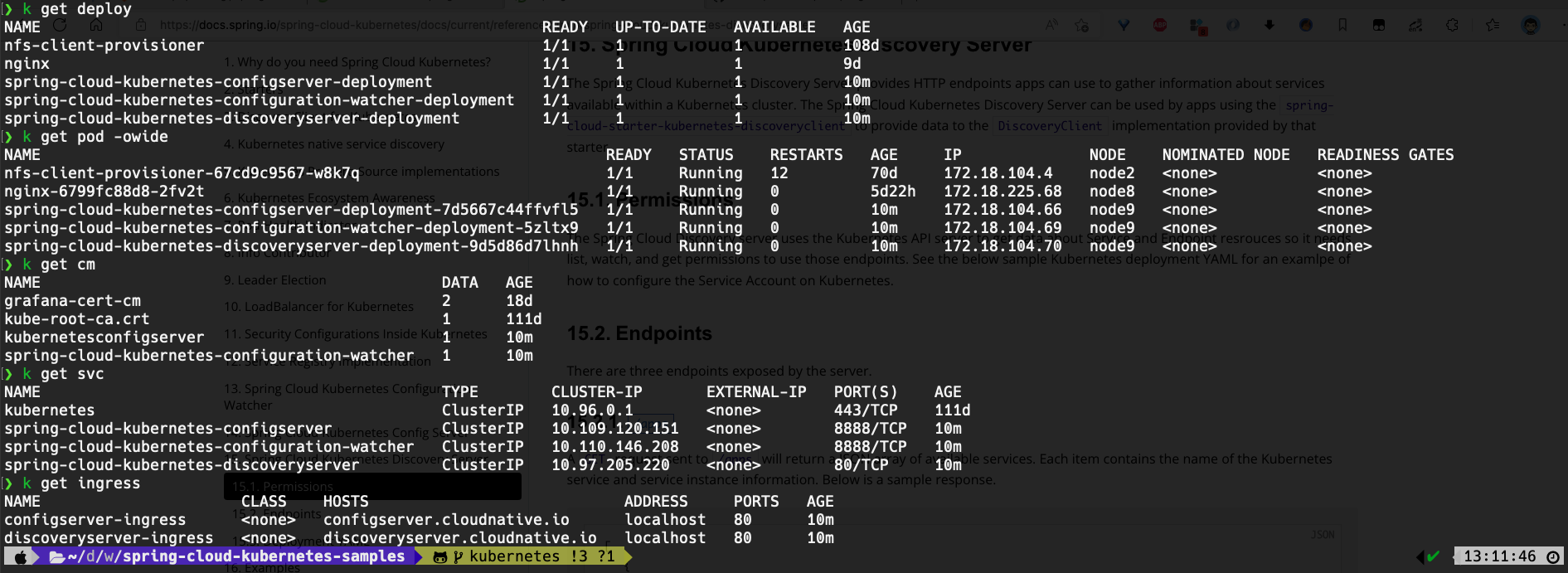Click pod IP '172.18.104.70'
This screenshot has height=573, width=1568.
(1002, 246)
